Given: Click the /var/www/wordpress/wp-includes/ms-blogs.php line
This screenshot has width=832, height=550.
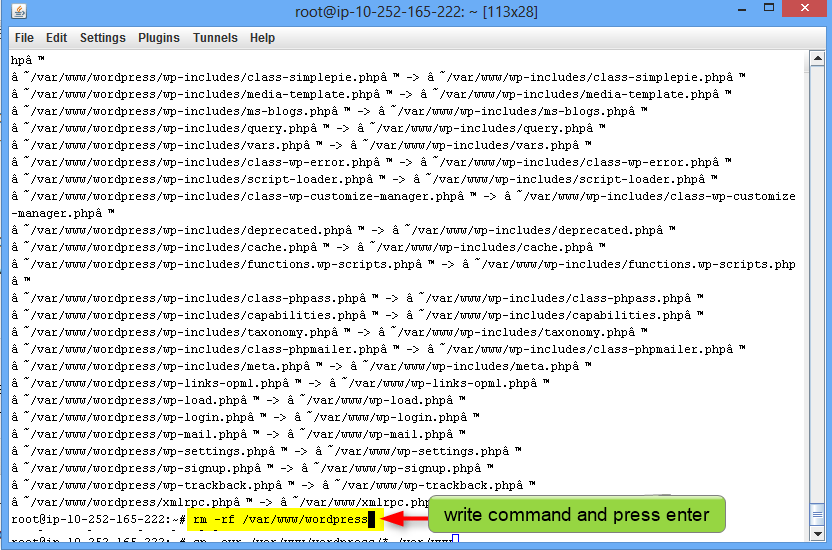Looking at the screenshot, I should coord(329,111).
